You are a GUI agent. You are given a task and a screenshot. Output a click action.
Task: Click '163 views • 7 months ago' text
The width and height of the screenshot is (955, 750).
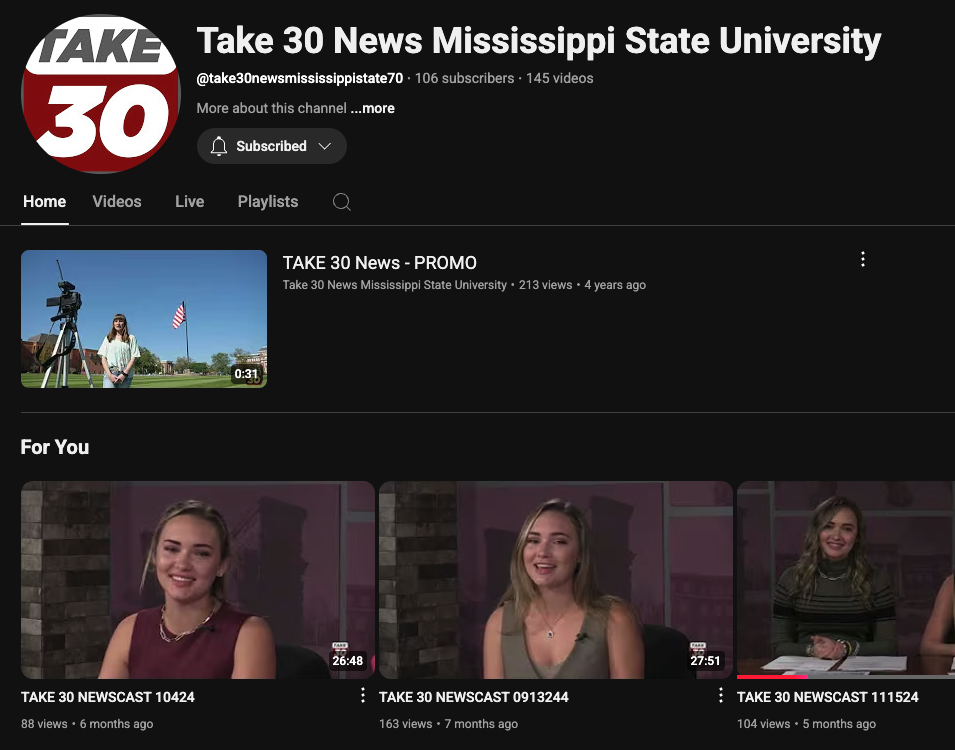pyautogui.click(x=448, y=724)
